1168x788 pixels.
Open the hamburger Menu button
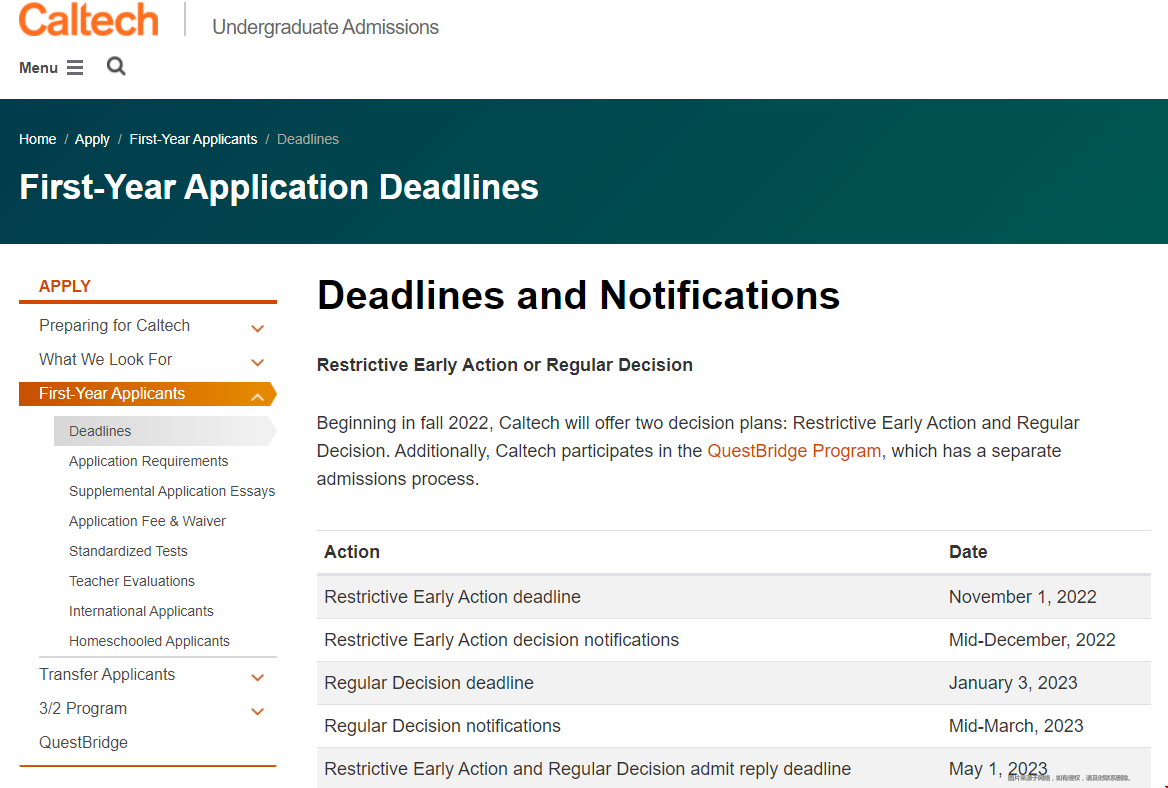point(51,68)
